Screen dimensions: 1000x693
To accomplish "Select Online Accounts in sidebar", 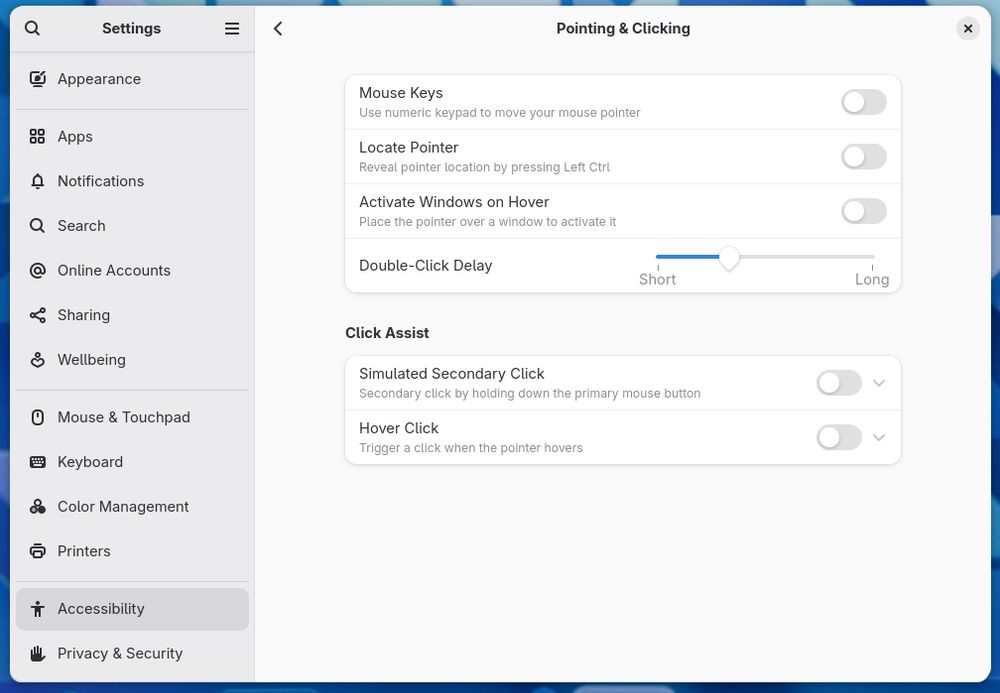I will pos(132,270).
